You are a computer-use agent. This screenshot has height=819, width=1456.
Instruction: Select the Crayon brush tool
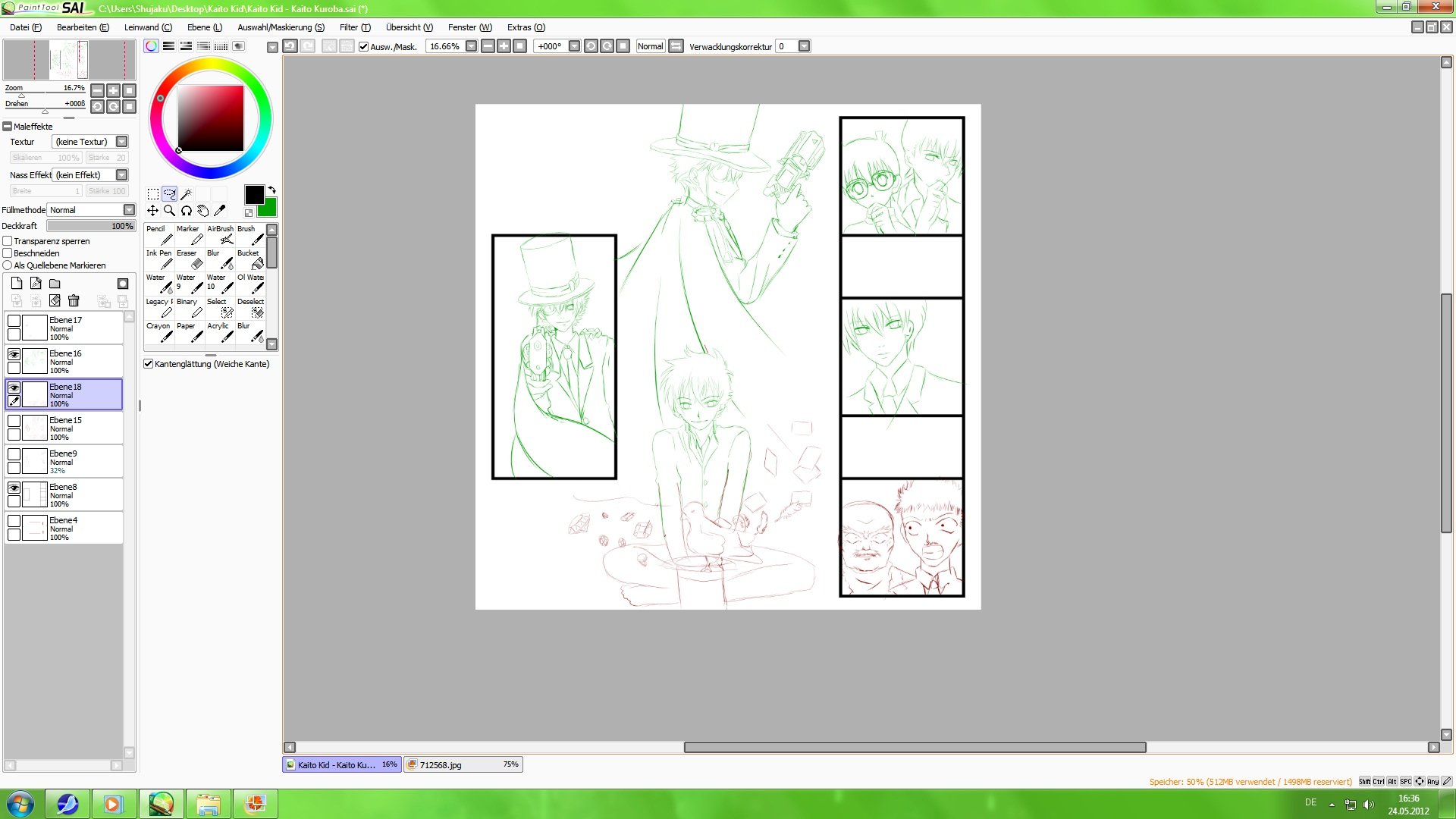point(159,332)
